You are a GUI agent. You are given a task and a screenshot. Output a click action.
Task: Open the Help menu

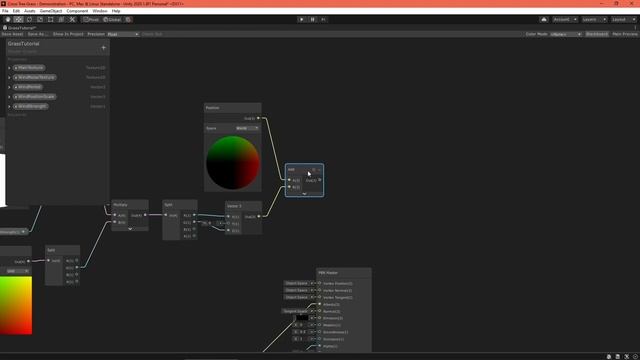[116, 11]
